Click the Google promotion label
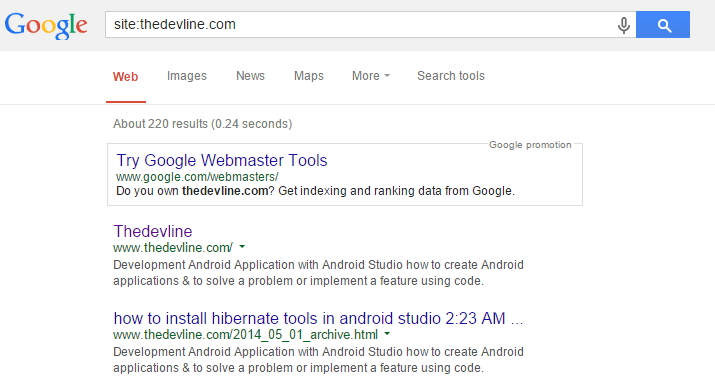The height and width of the screenshot is (383, 715). point(530,145)
